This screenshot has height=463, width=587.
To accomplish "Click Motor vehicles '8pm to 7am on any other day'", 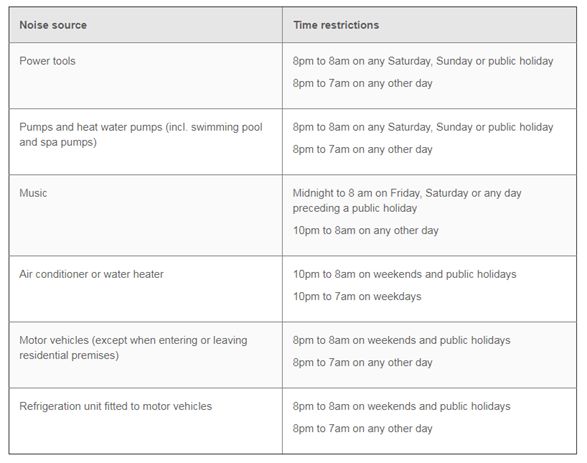I will pos(362,362).
